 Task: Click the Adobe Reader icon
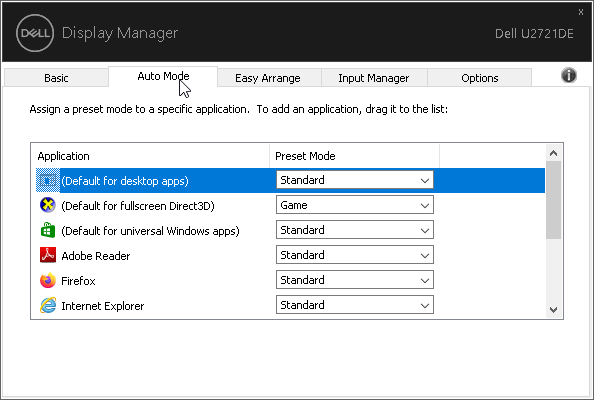pos(48,255)
